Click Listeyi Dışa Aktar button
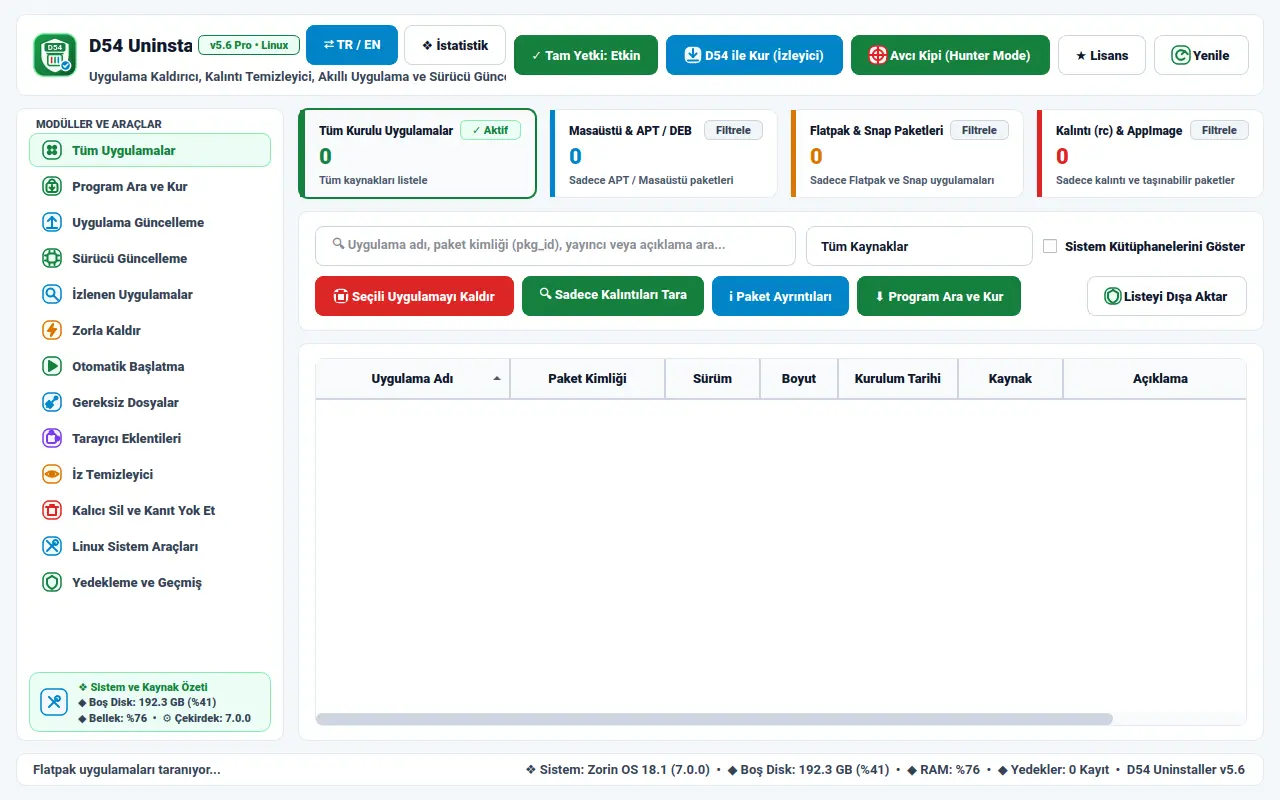Screen dimensions: 1280x800 click(1167, 296)
